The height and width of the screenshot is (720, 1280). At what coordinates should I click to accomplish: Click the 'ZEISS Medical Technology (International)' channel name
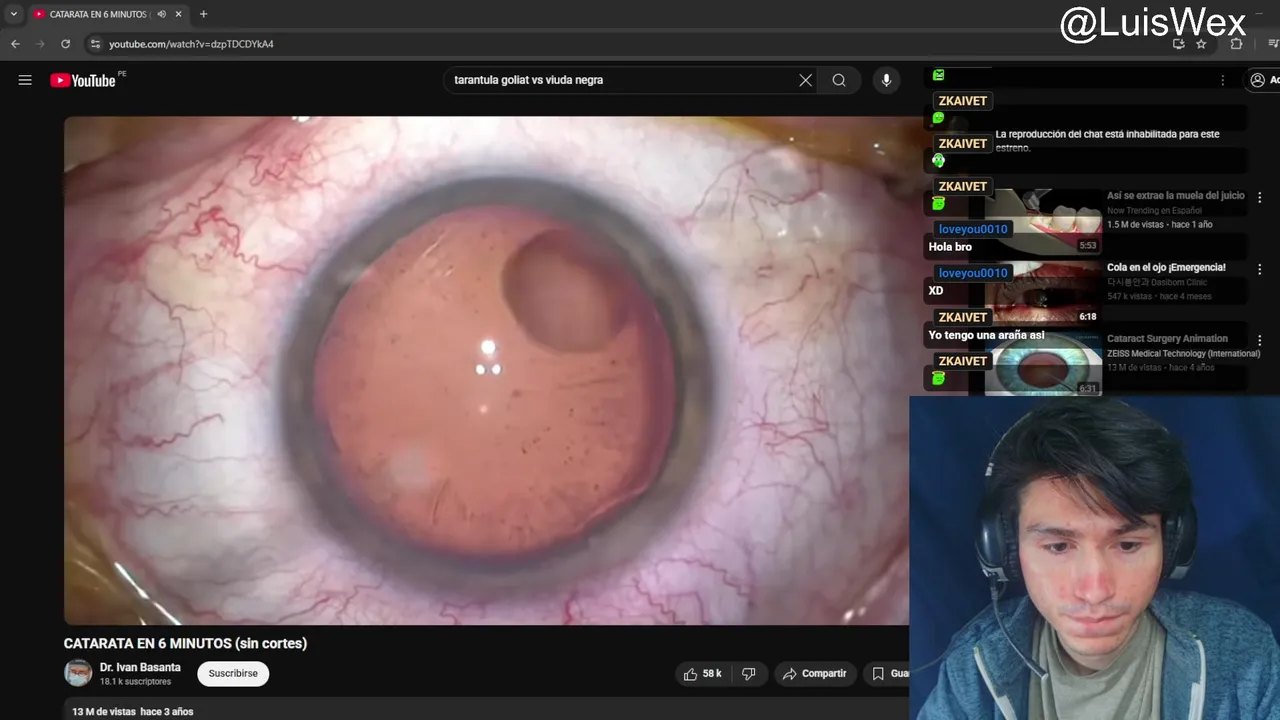pyautogui.click(x=1183, y=354)
